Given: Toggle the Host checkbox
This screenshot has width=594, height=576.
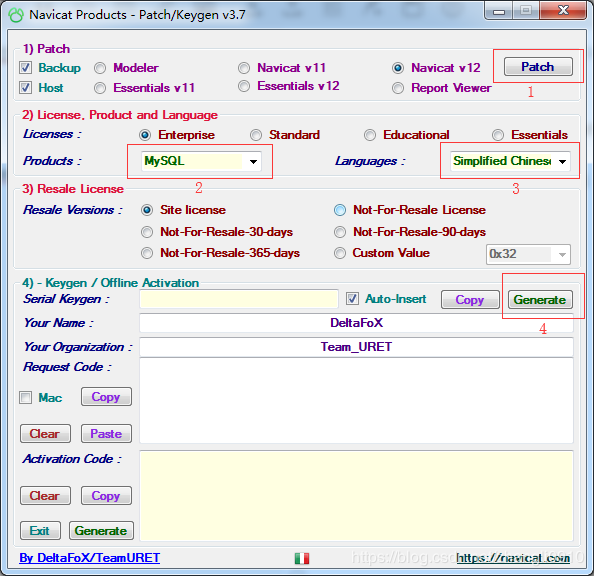Looking at the screenshot, I should (x=25, y=88).
